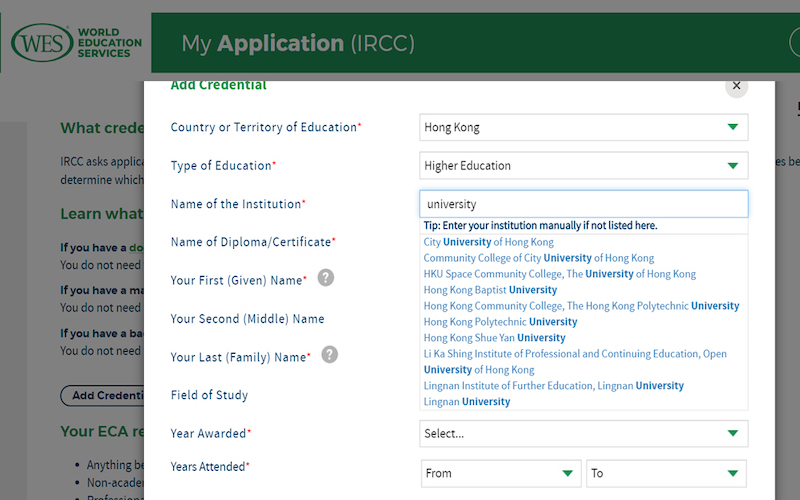Close the Add Credential dialog
This screenshot has width=800, height=500.
tap(736, 86)
